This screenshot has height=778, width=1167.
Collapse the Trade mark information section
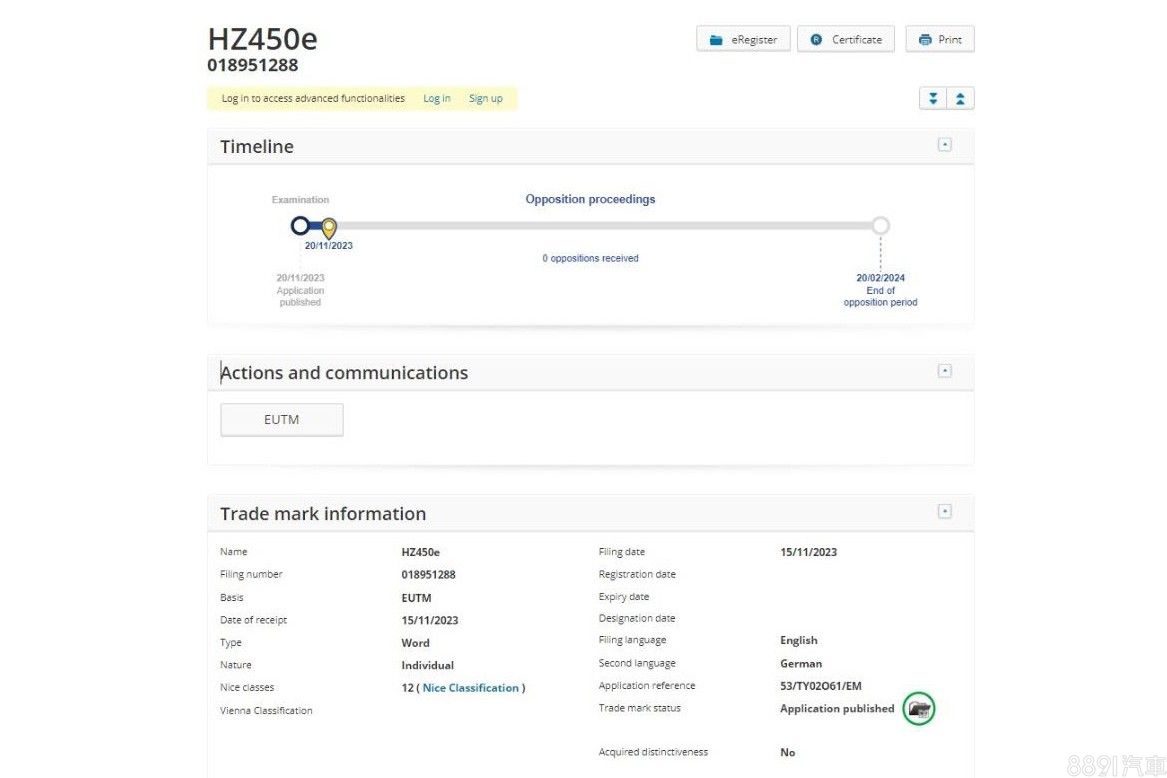[x=944, y=512]
